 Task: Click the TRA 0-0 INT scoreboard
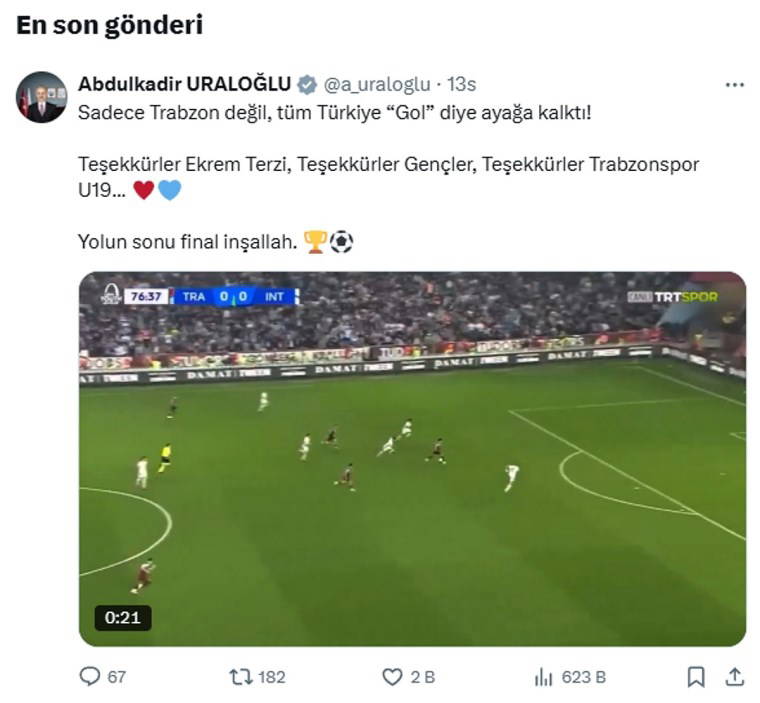coord(235,296)
